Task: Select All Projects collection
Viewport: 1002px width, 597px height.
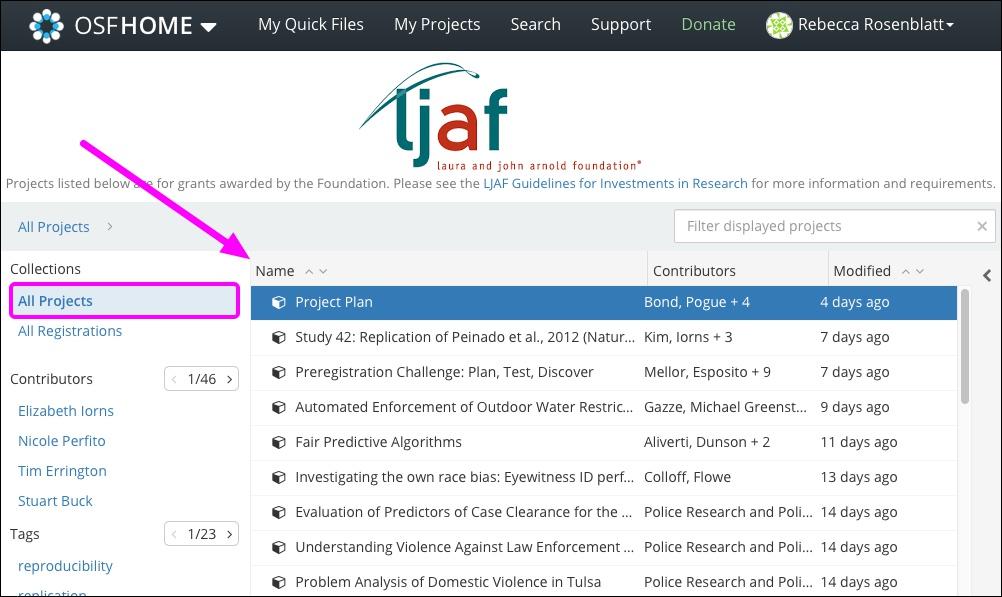Action: (125, 301)
